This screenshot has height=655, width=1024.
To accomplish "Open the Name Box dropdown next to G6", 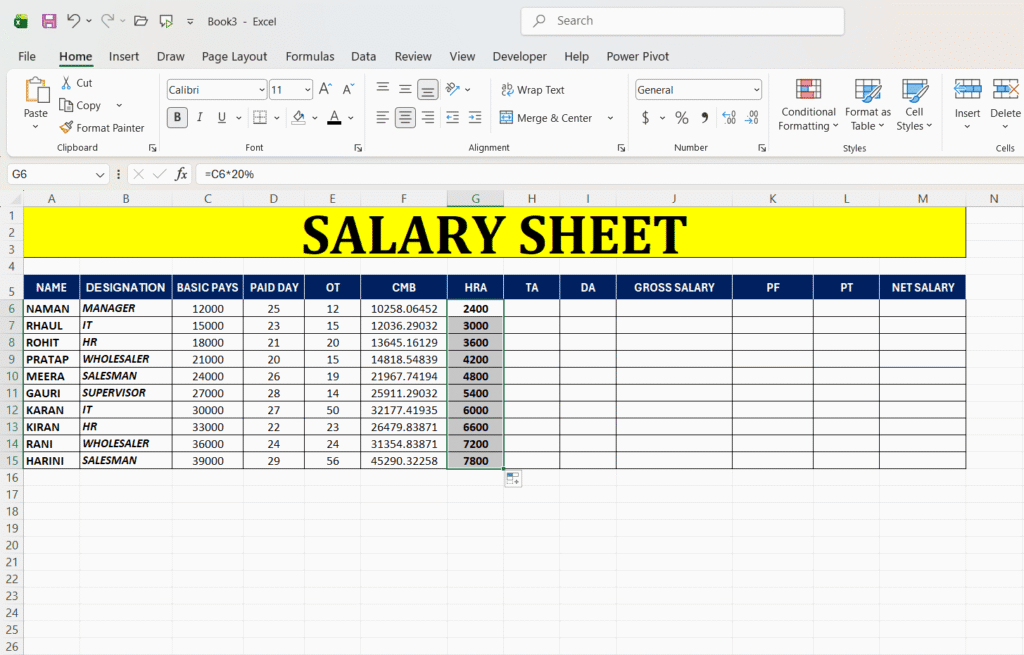I will pyautogui.click(x=99, y=174).
